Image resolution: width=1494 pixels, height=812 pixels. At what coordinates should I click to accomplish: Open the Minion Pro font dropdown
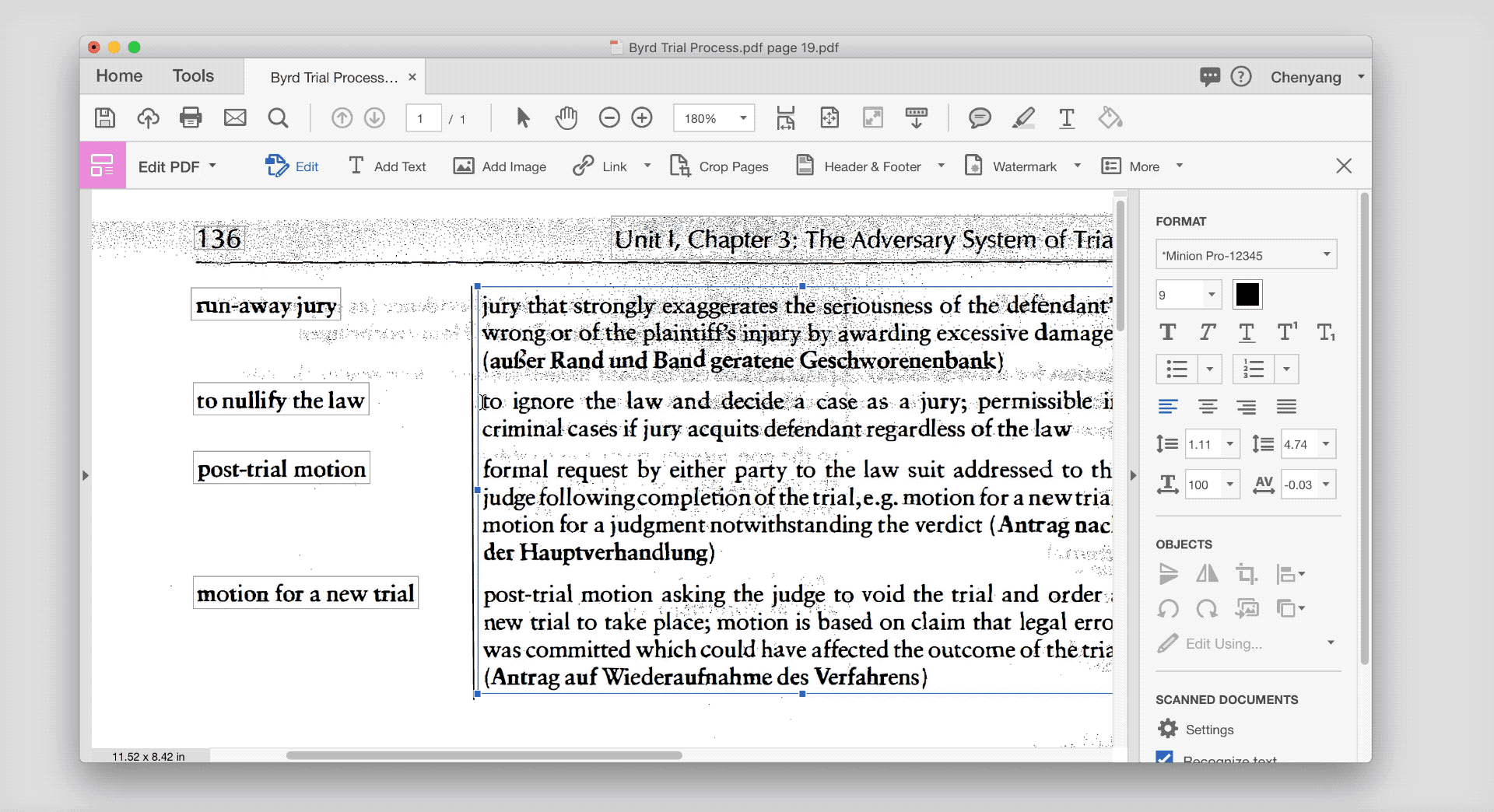(x=1247, y=255)
